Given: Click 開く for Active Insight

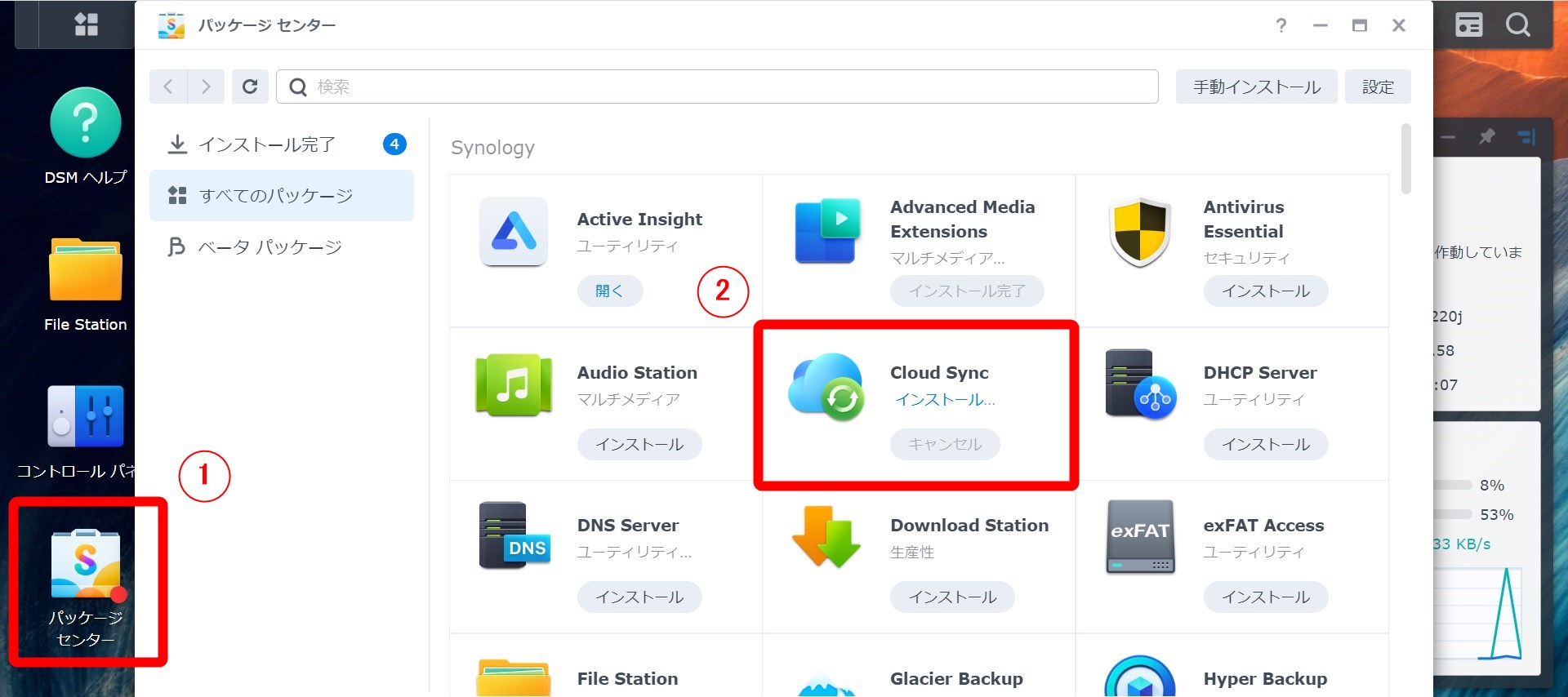Looking at the screenshot, I should click(610, 291).
